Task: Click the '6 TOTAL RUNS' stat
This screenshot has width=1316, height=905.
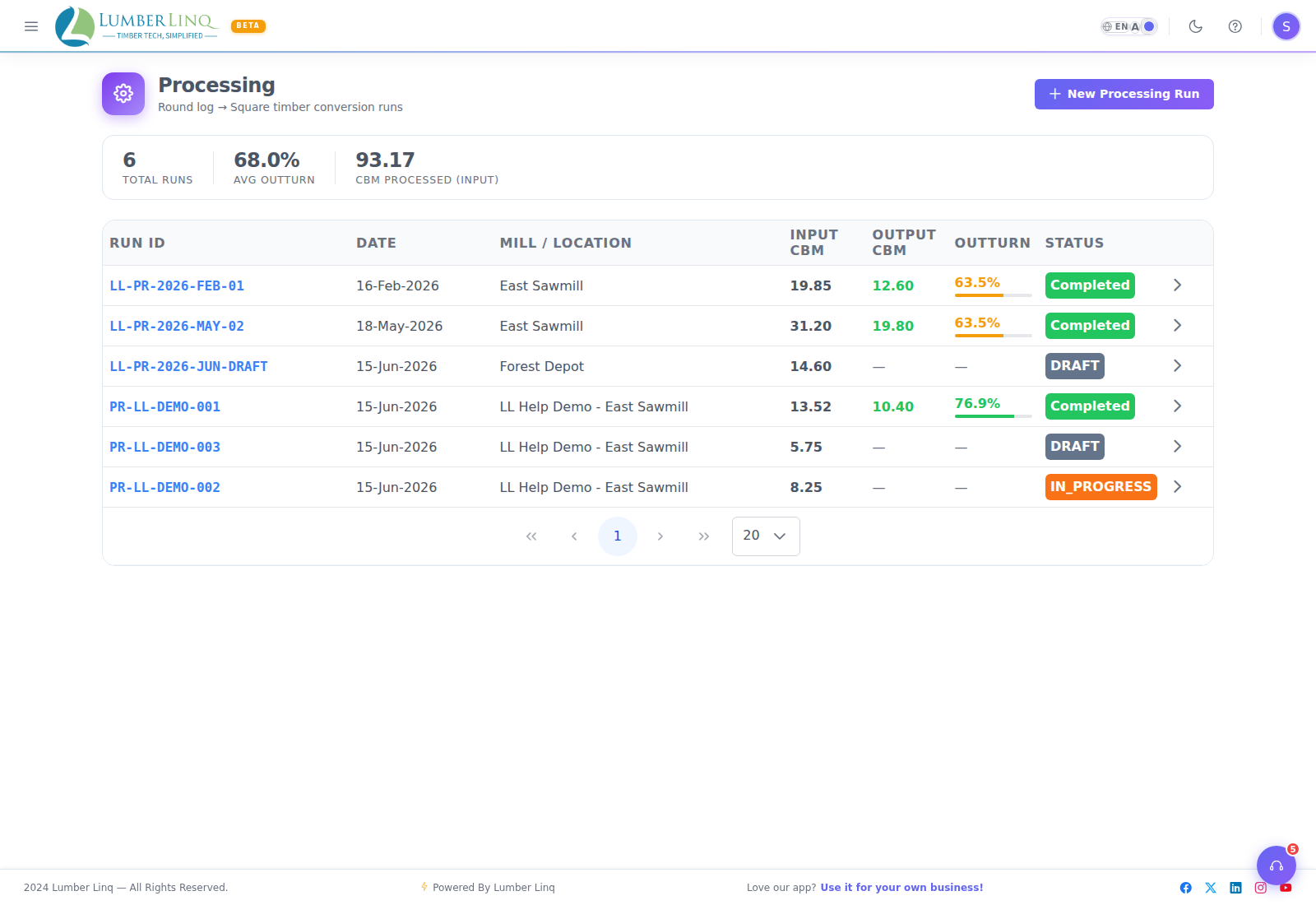Action: pyautogui.click(x=158, y=168)
